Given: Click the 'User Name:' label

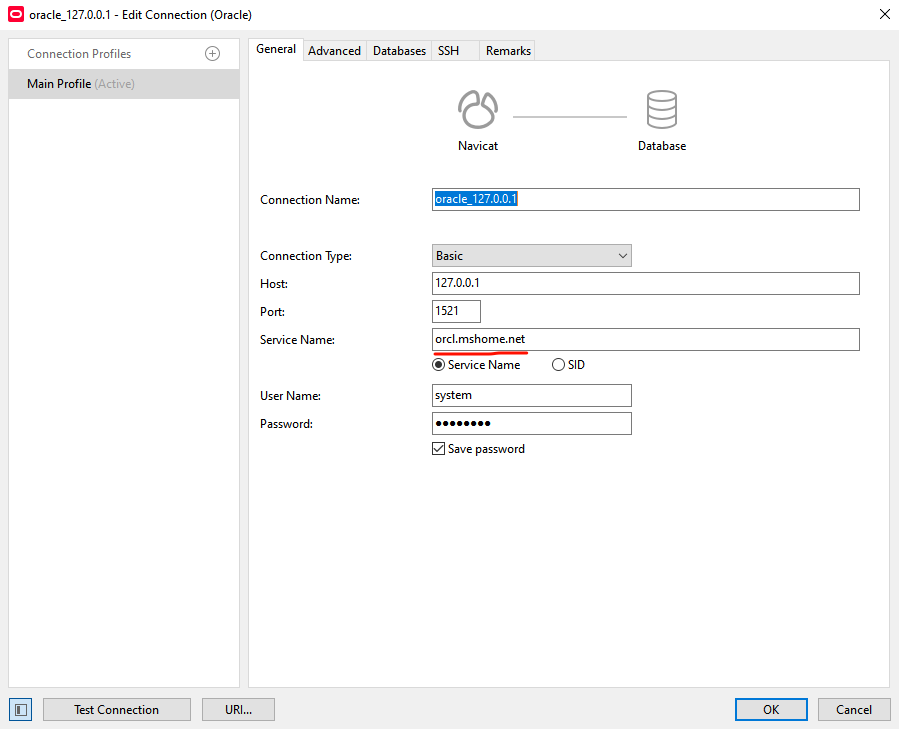Looking at the screenshot, I should (x=290, y=396).
